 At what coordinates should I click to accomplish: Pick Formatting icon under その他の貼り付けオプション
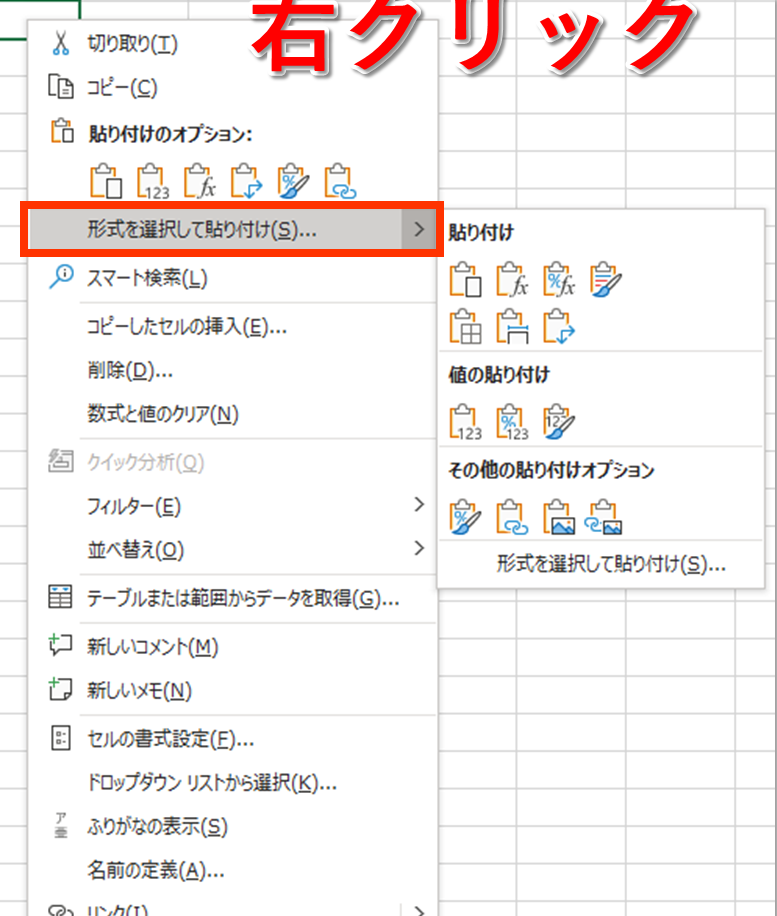click(465, 517)
